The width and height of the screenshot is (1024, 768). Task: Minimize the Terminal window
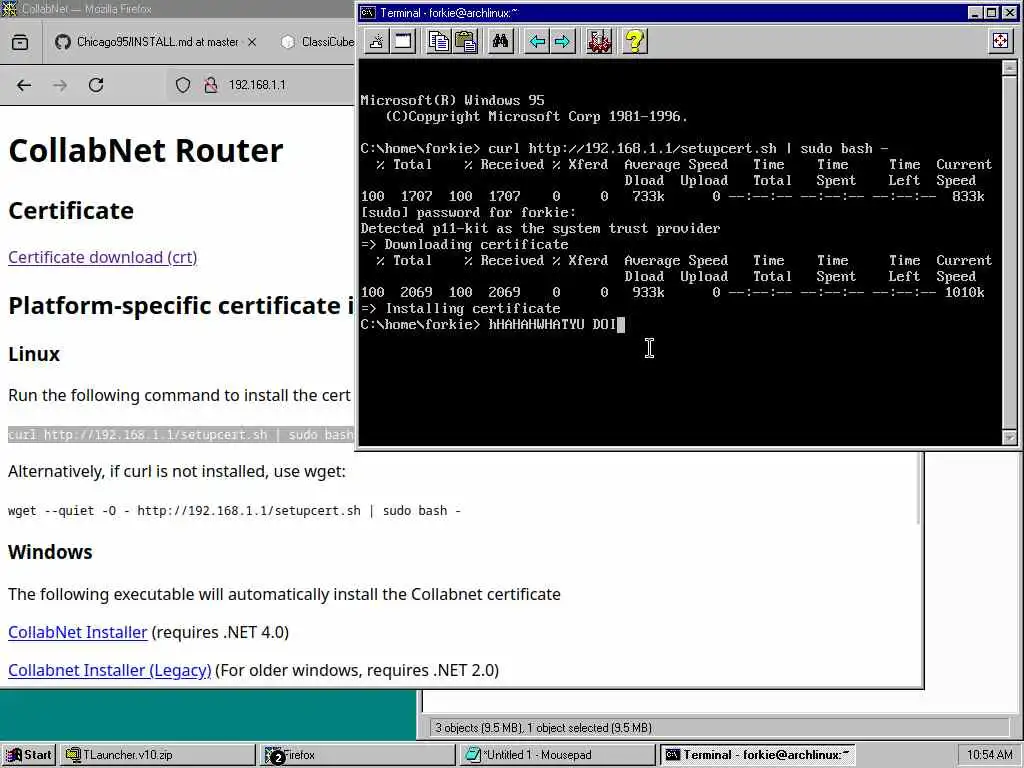click(x=974, y=12)
